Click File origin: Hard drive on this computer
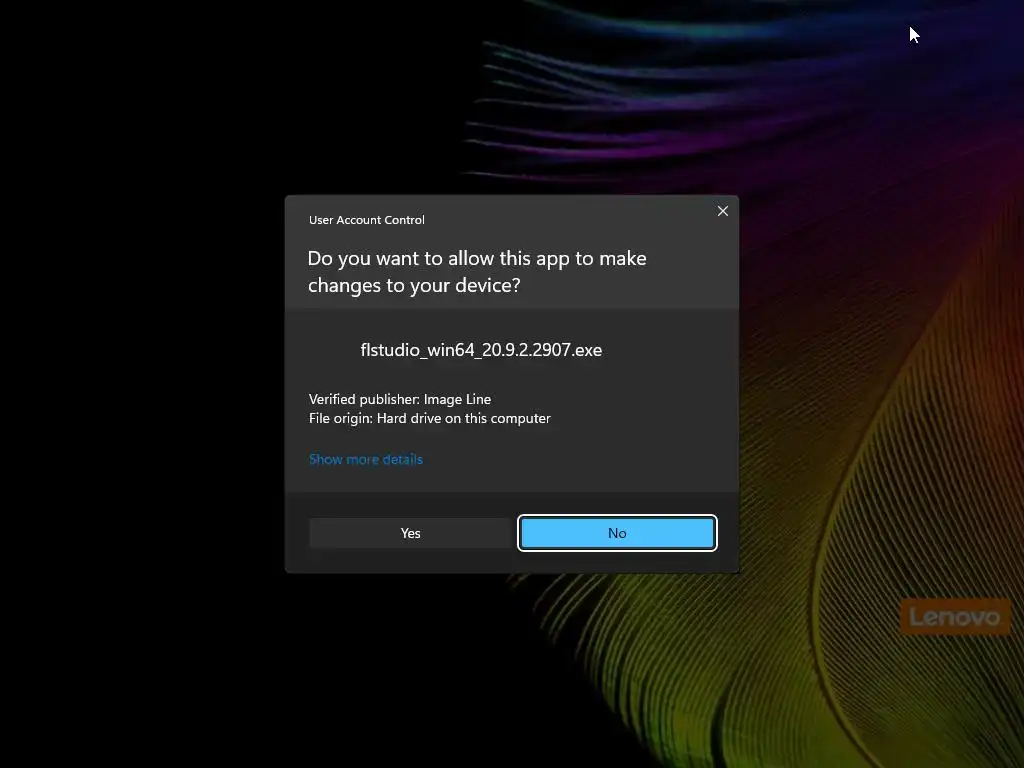1024x768 pixels. click(x=430, y=418)
